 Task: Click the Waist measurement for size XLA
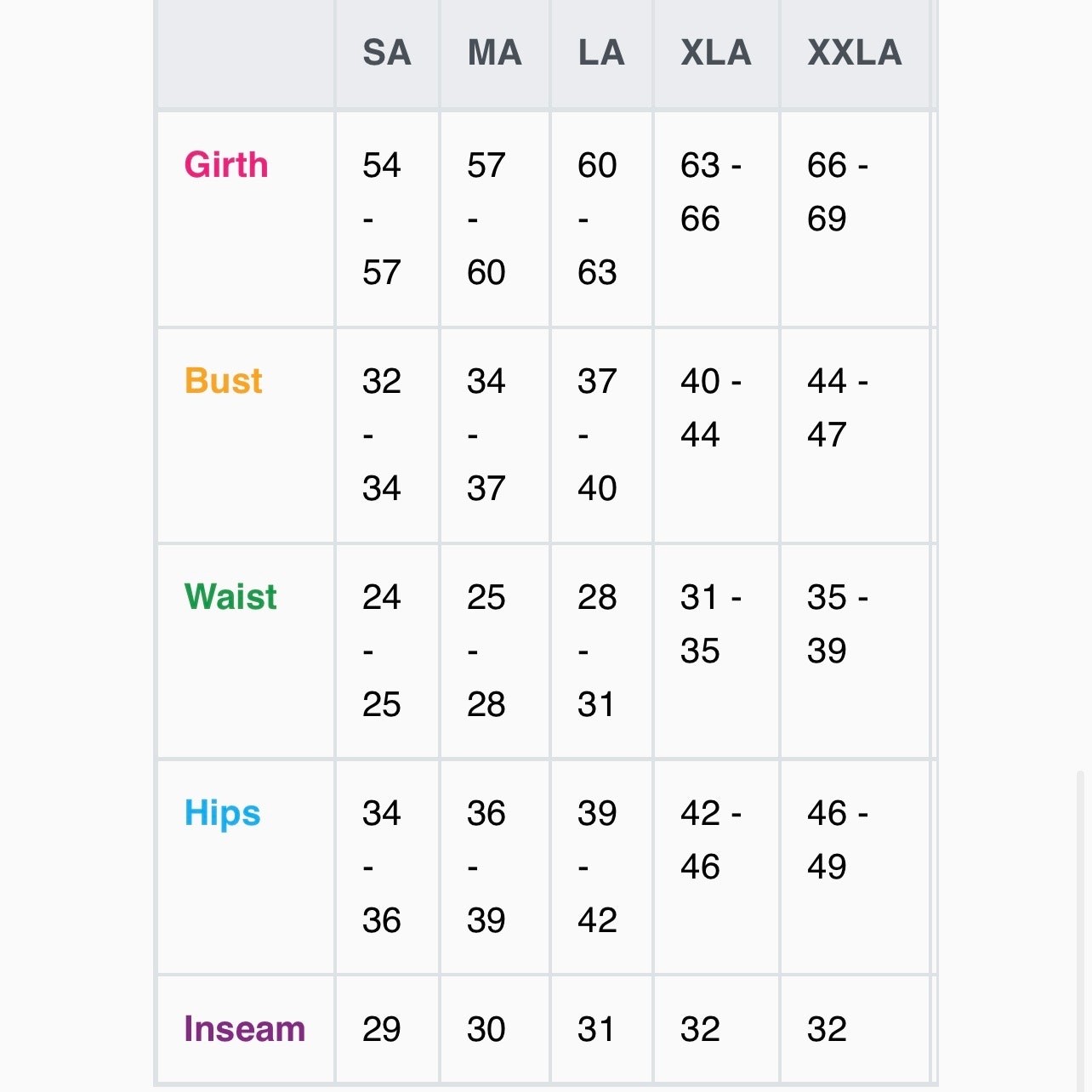(x=710, y=623)
